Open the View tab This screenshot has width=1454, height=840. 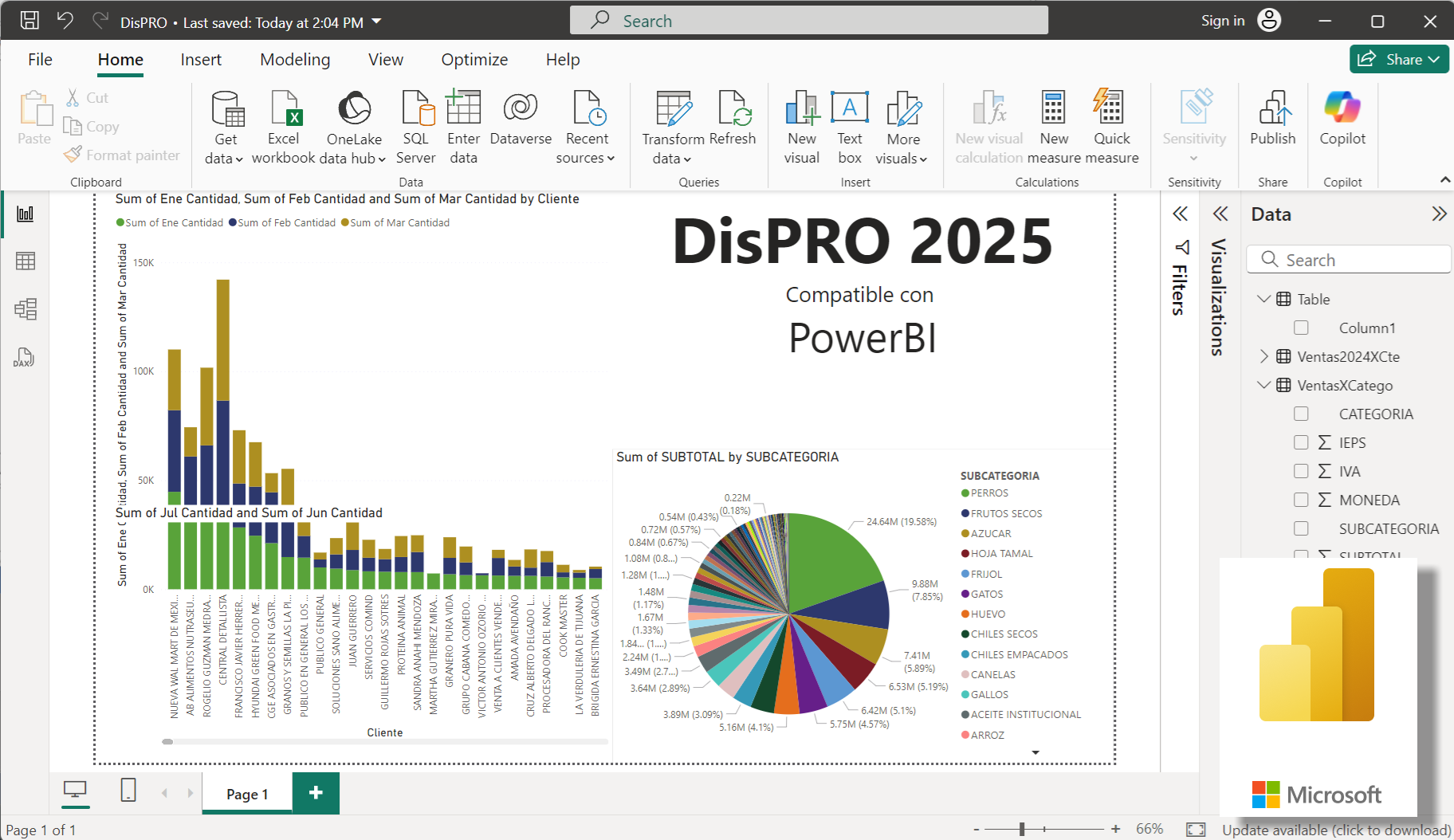[386, 60]
